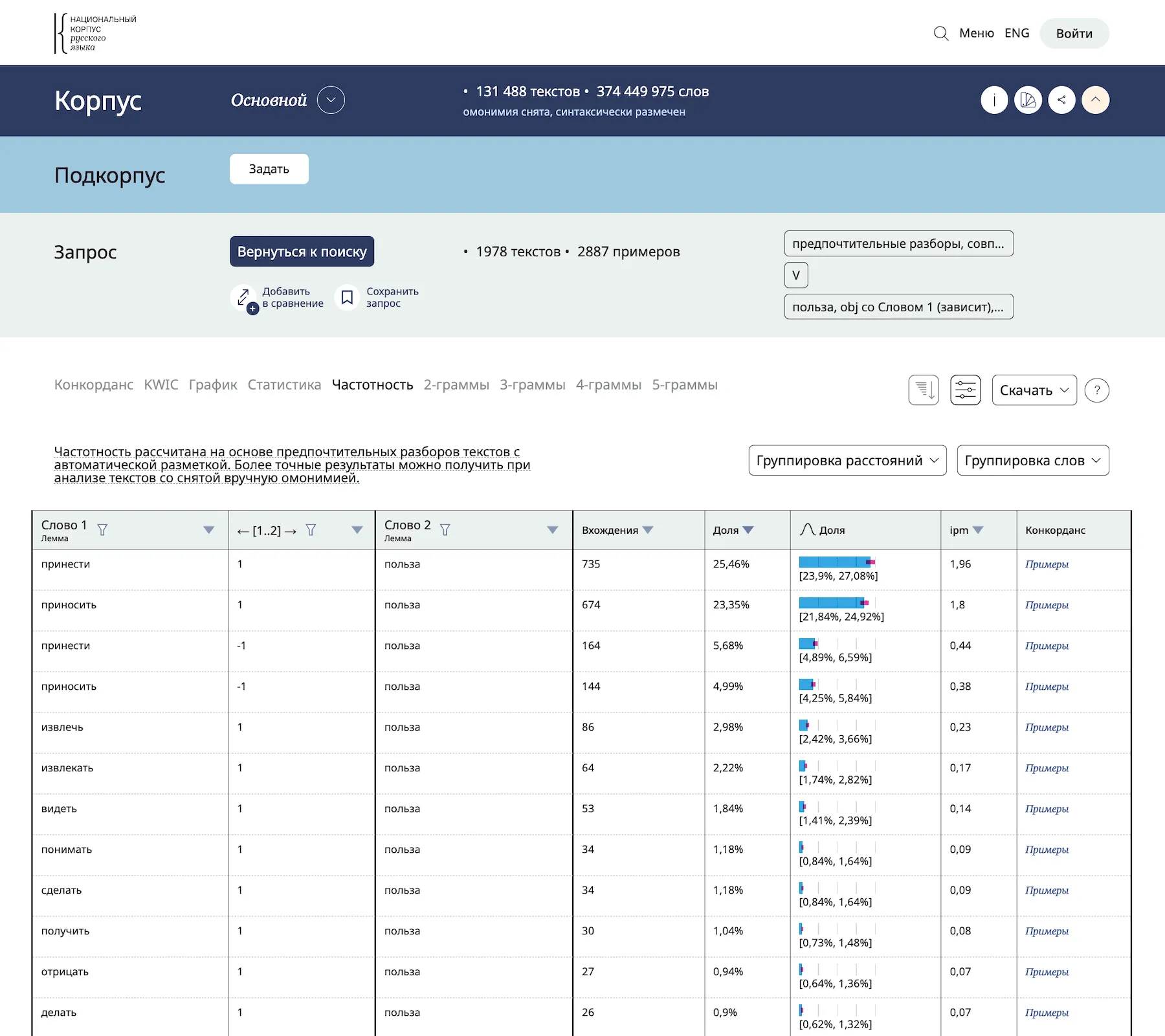1165x1036 pixels.
Task: Expand Слово 2 column sort dropdown
Action: 552,530
